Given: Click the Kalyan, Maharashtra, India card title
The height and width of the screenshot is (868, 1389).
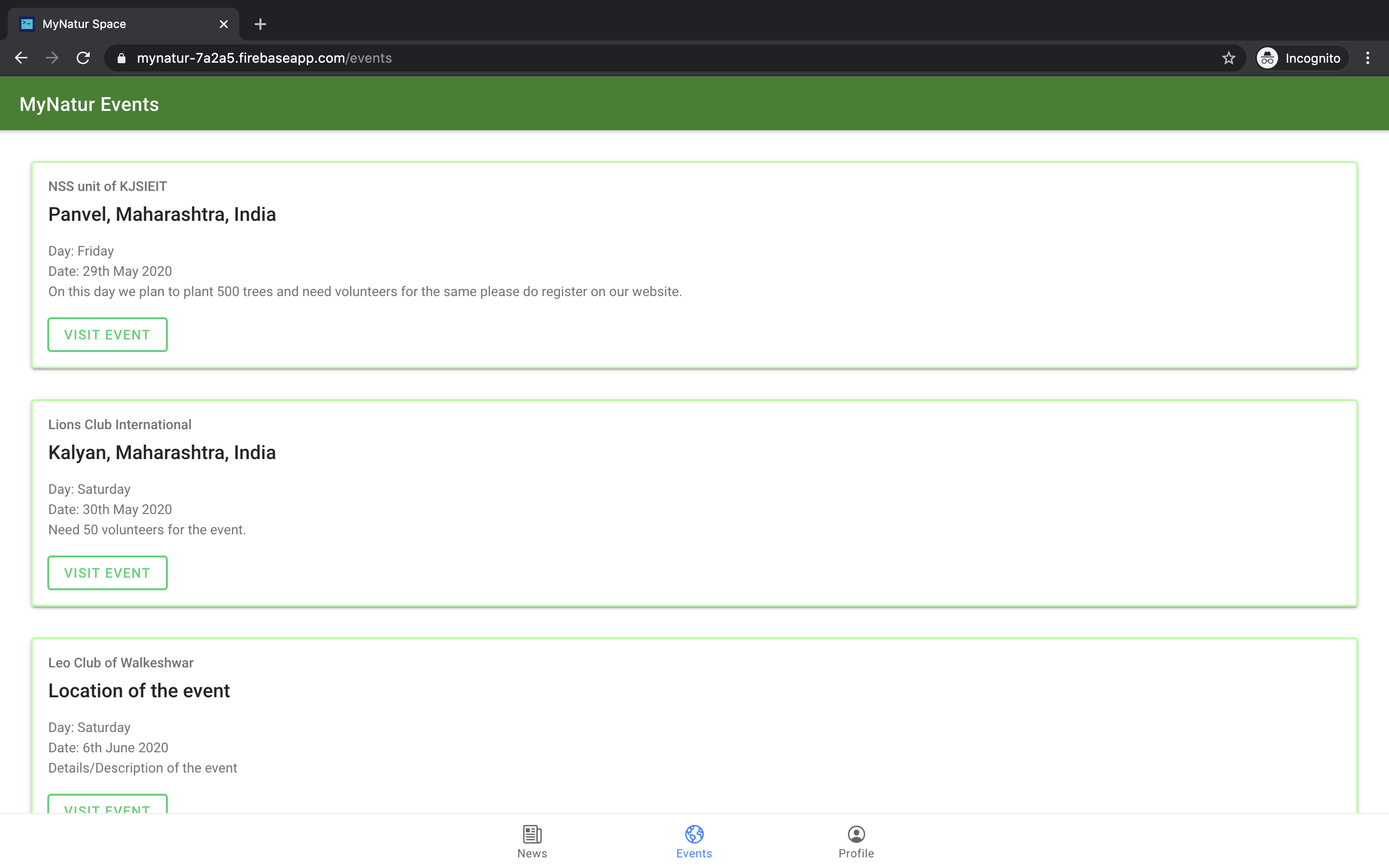Looking at the screenshot, I should 162,452.
